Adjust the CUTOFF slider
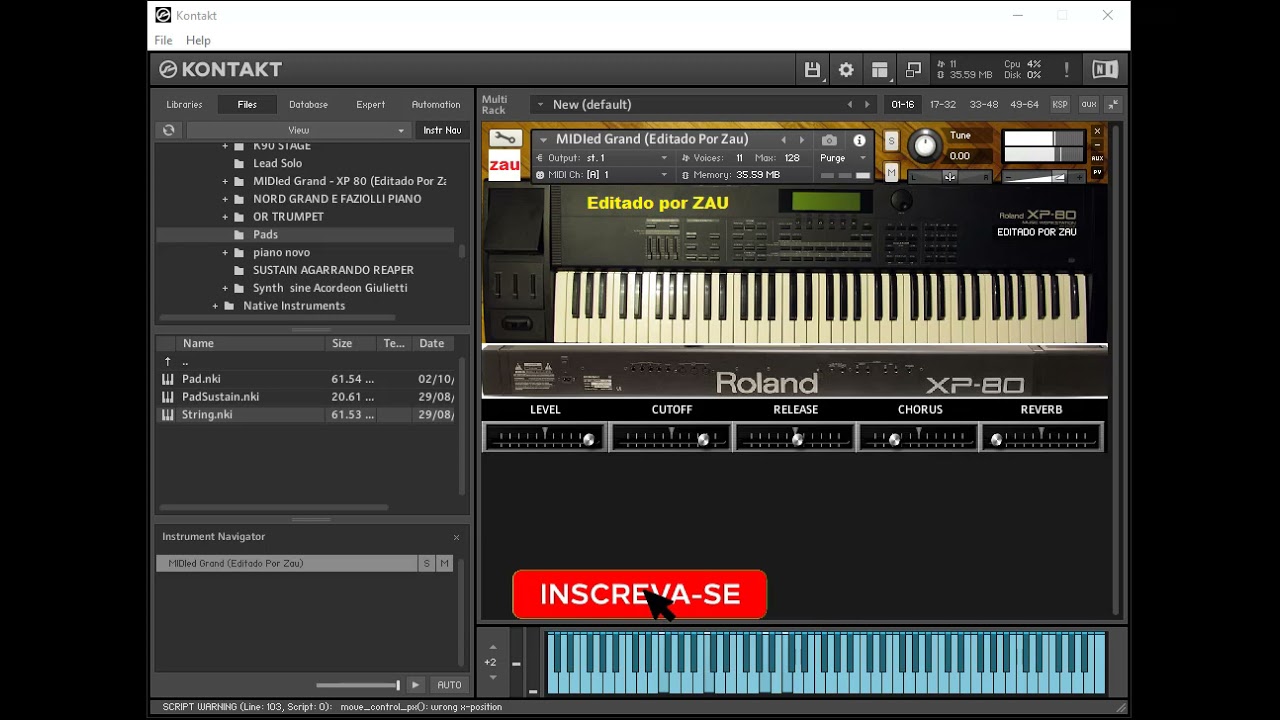 [671, 438]
